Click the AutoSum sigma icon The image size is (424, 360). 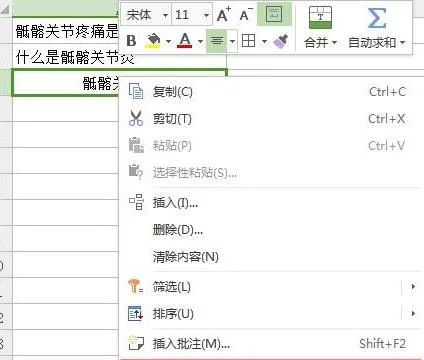point(377,18)
